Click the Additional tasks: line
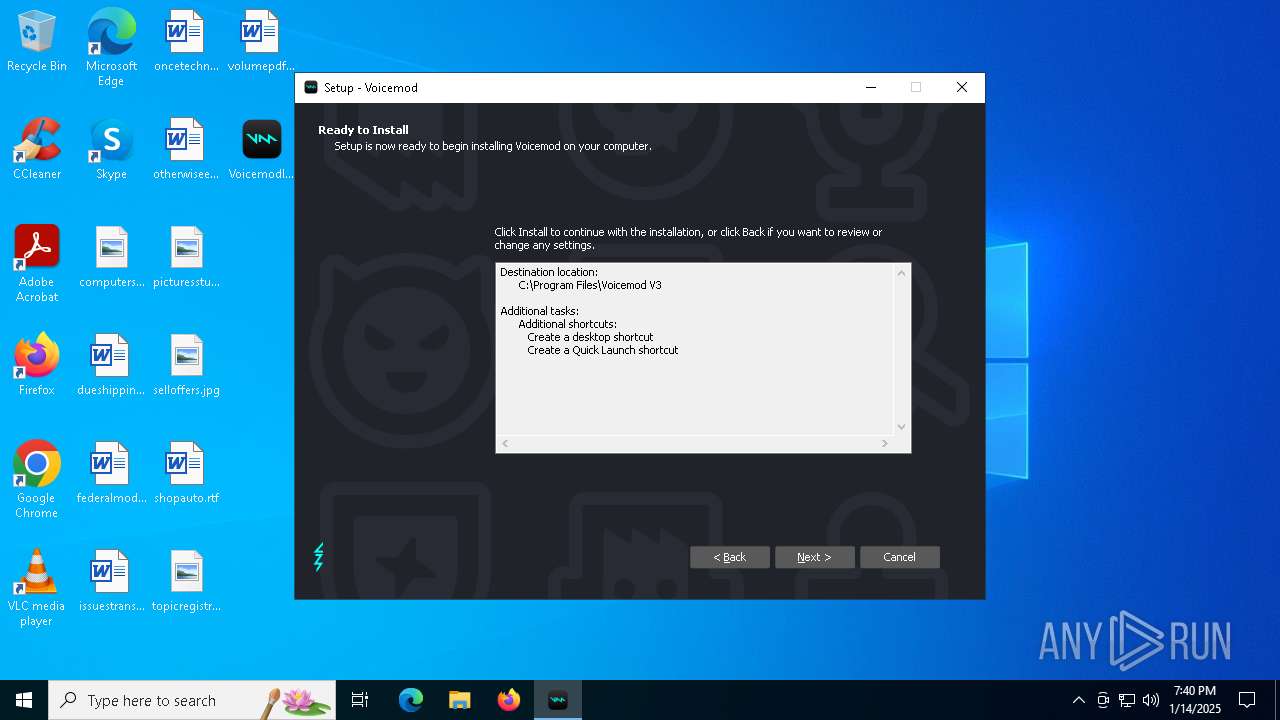The width and height of the screenshot is (1280, 720). coord(539,311)
